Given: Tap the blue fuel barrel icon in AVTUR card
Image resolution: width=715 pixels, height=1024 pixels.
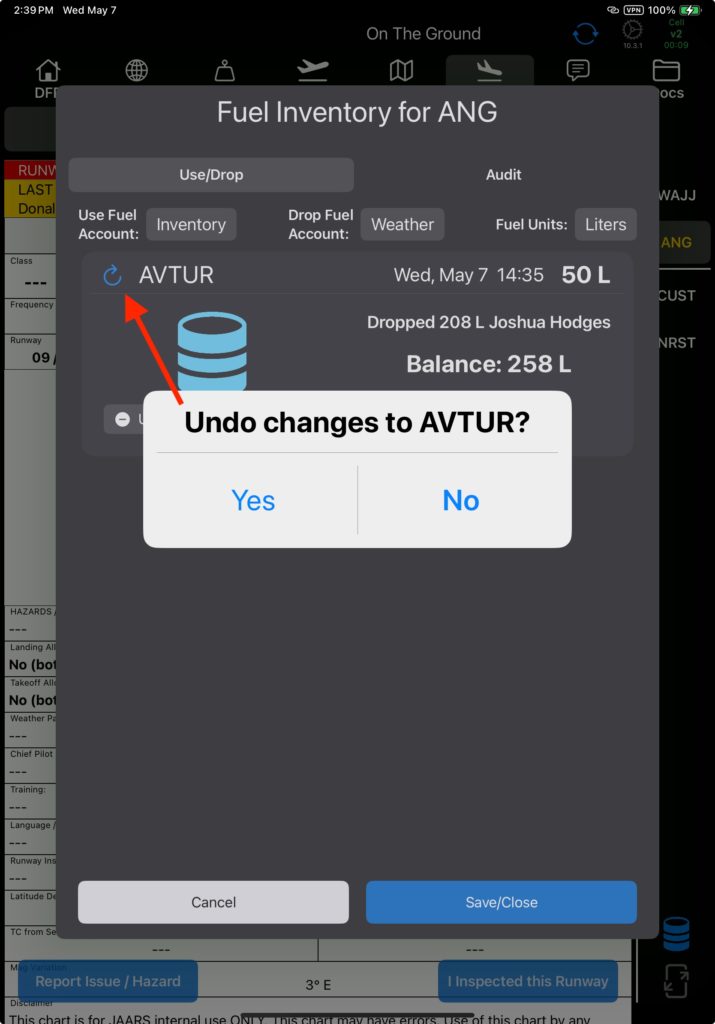Looking at the screenshot, I should 212,351.
